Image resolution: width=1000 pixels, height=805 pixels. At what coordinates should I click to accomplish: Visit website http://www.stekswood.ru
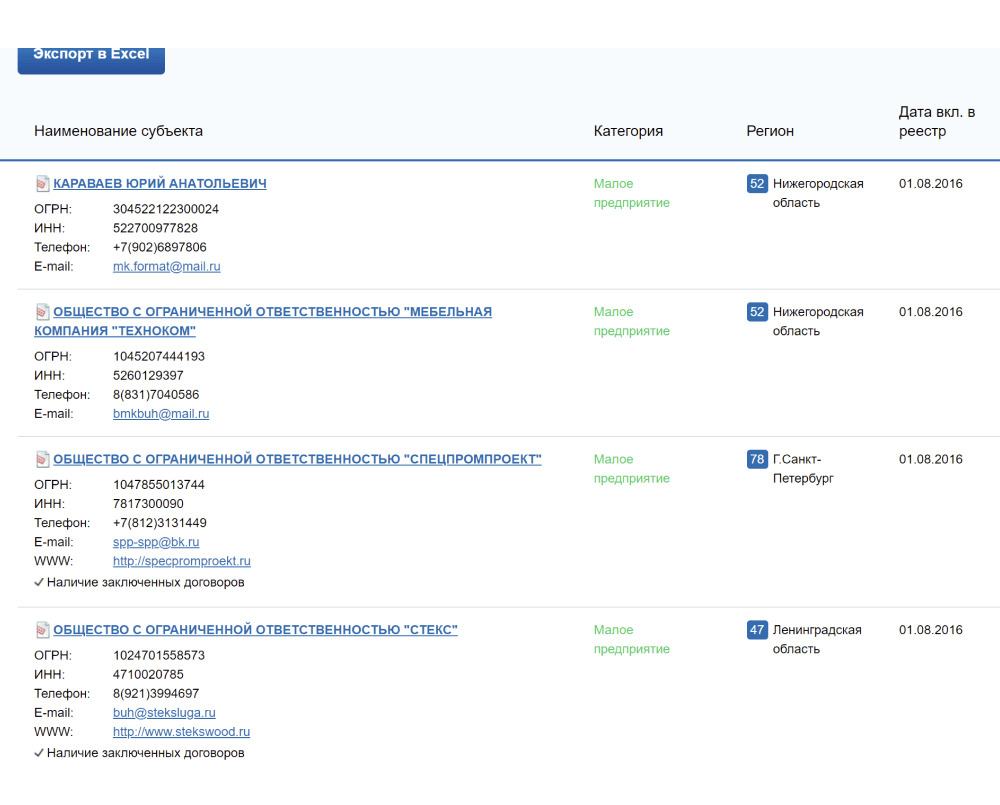[181, 732]
